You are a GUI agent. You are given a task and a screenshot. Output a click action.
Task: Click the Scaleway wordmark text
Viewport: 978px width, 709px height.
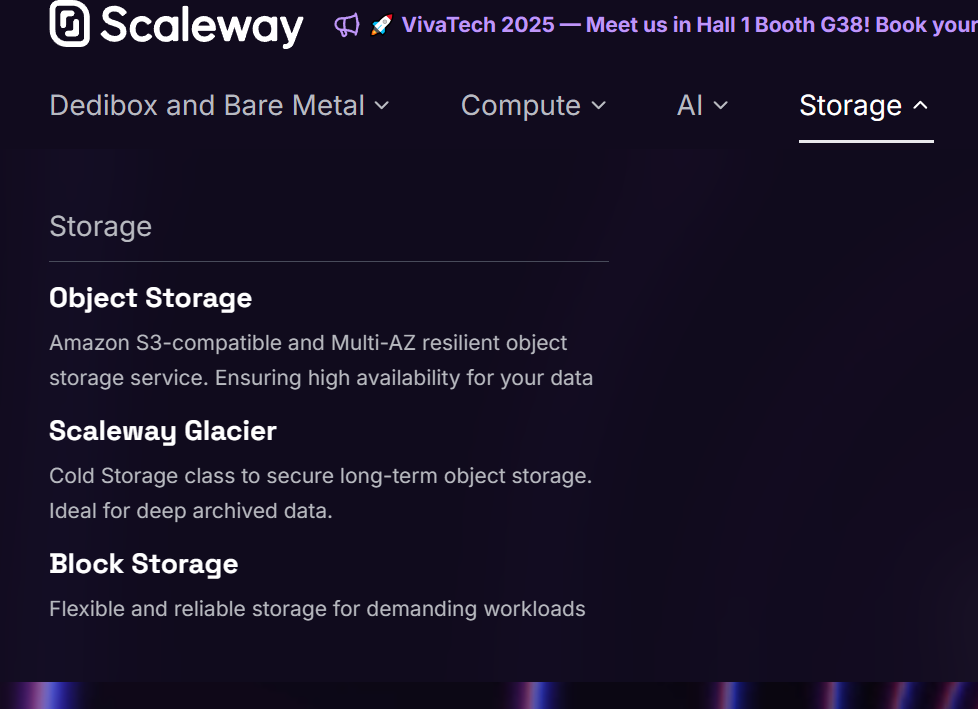pyautogui.click(x=201, y=26)
